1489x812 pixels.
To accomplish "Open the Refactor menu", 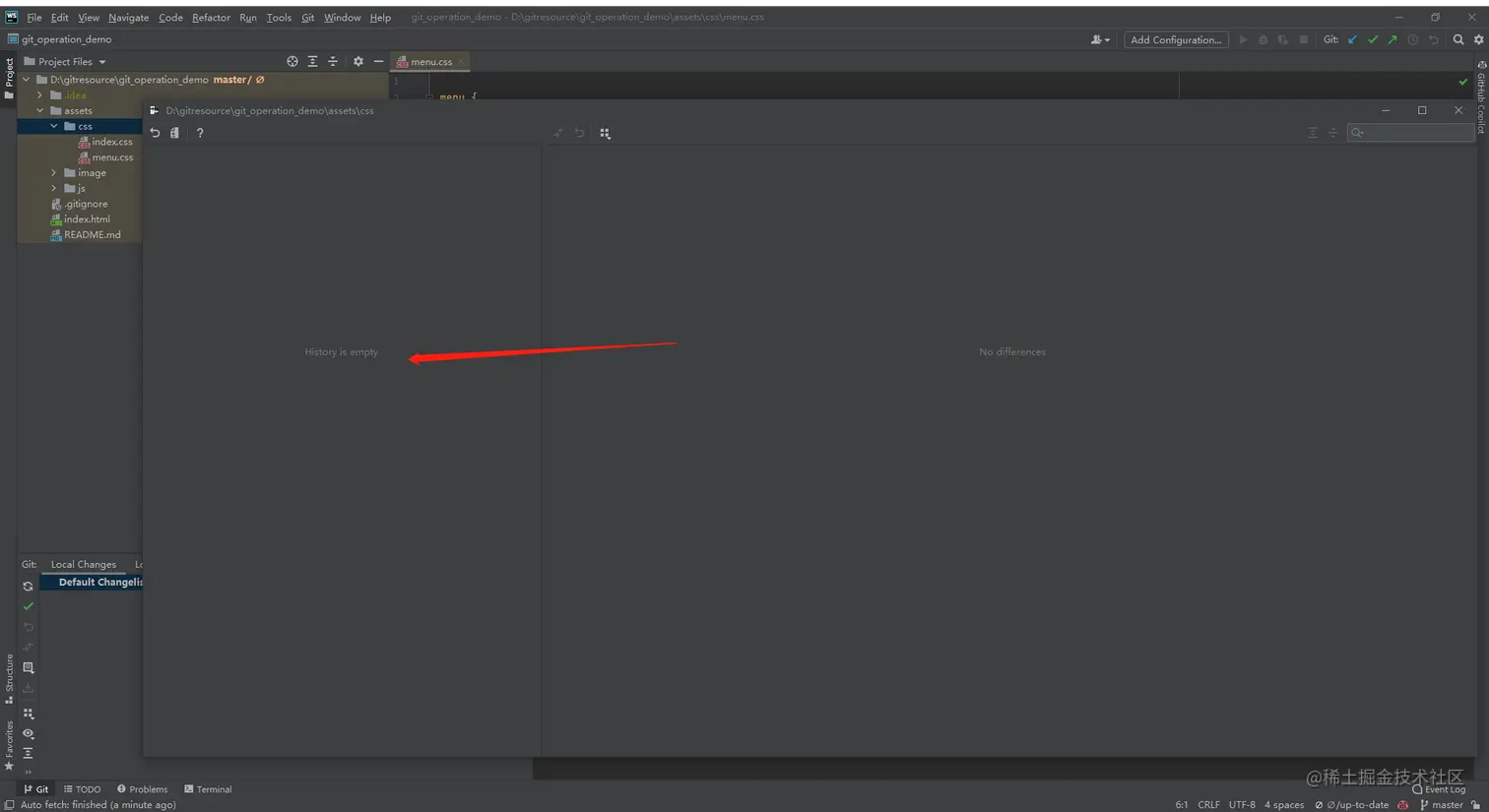I will (x=211, y=18).
